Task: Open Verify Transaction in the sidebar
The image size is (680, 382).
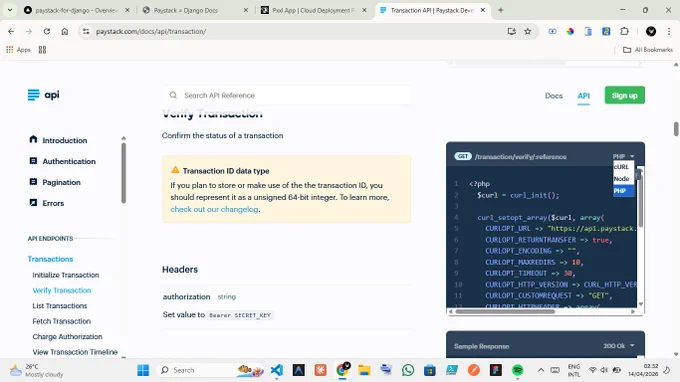Action: 62,290
